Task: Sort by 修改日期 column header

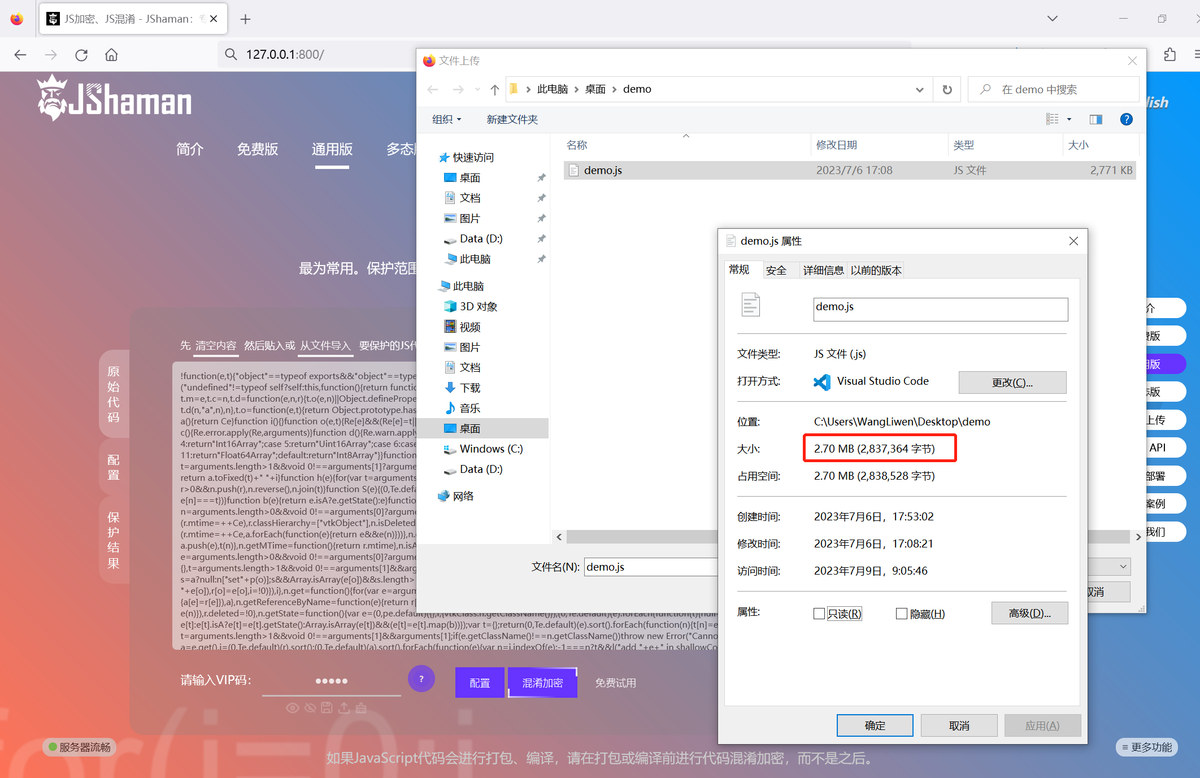Action: click(x=836, y=145)
